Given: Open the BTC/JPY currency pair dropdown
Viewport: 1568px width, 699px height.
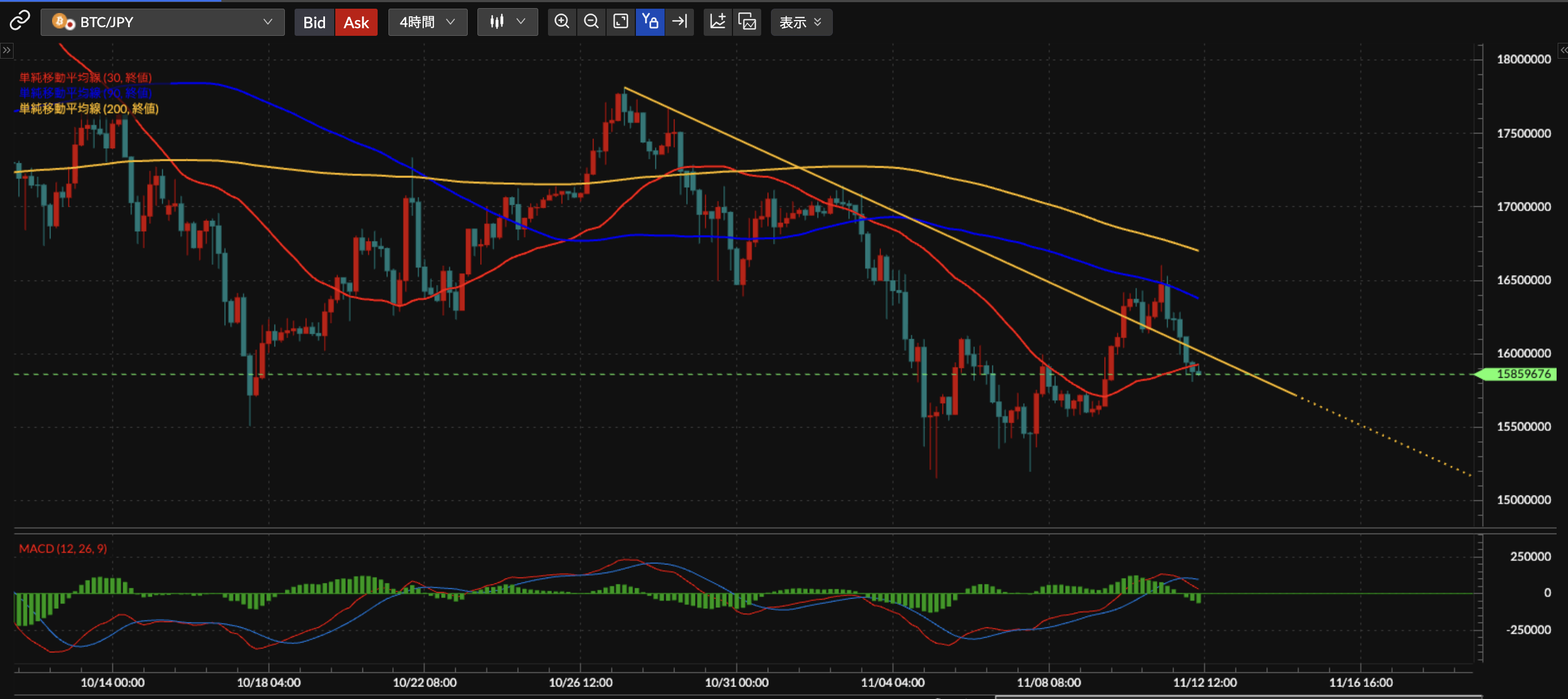Looking at the screenshot, I should 163,22.
